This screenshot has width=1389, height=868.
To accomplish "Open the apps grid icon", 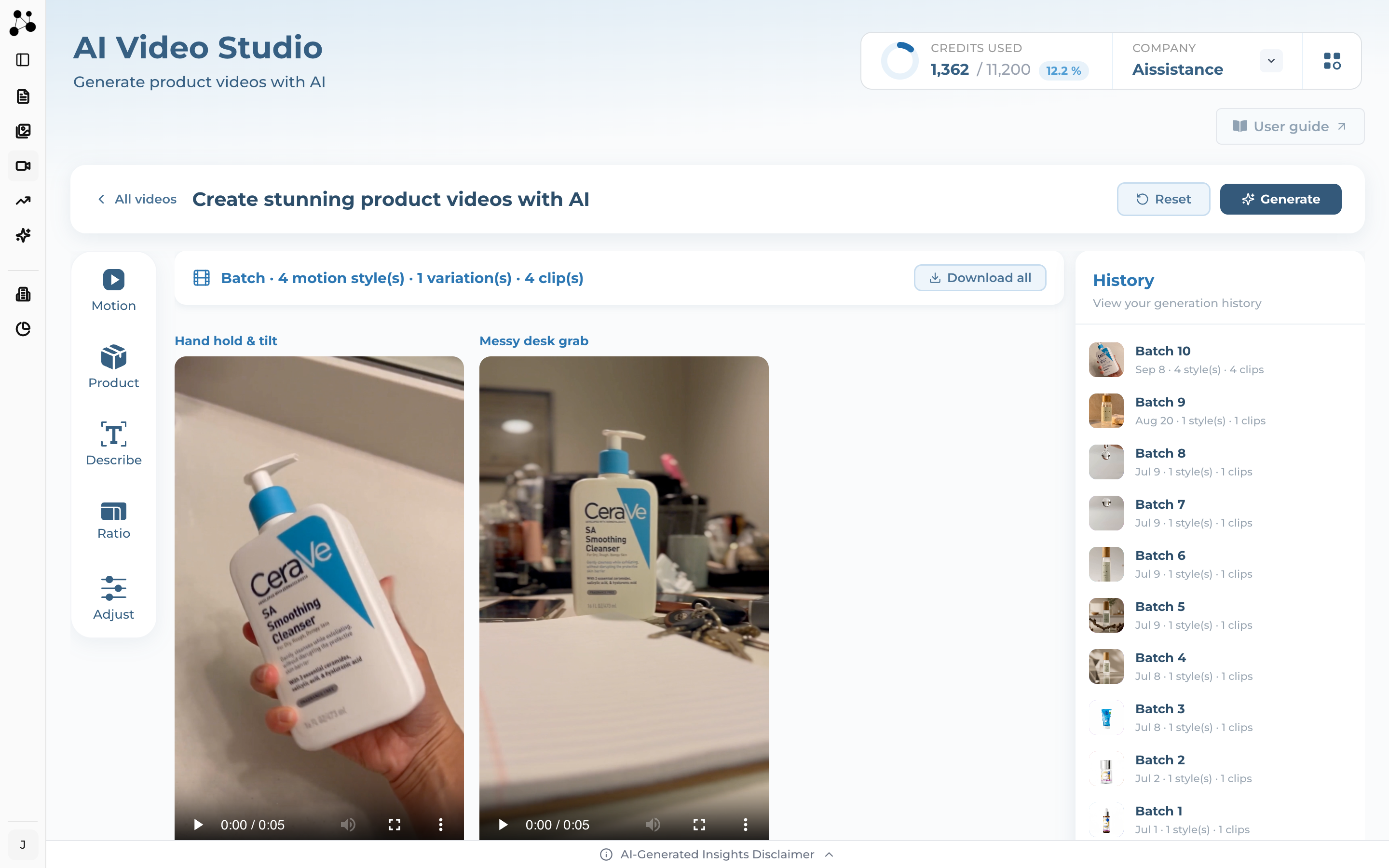I will [x=1332, y=61].
